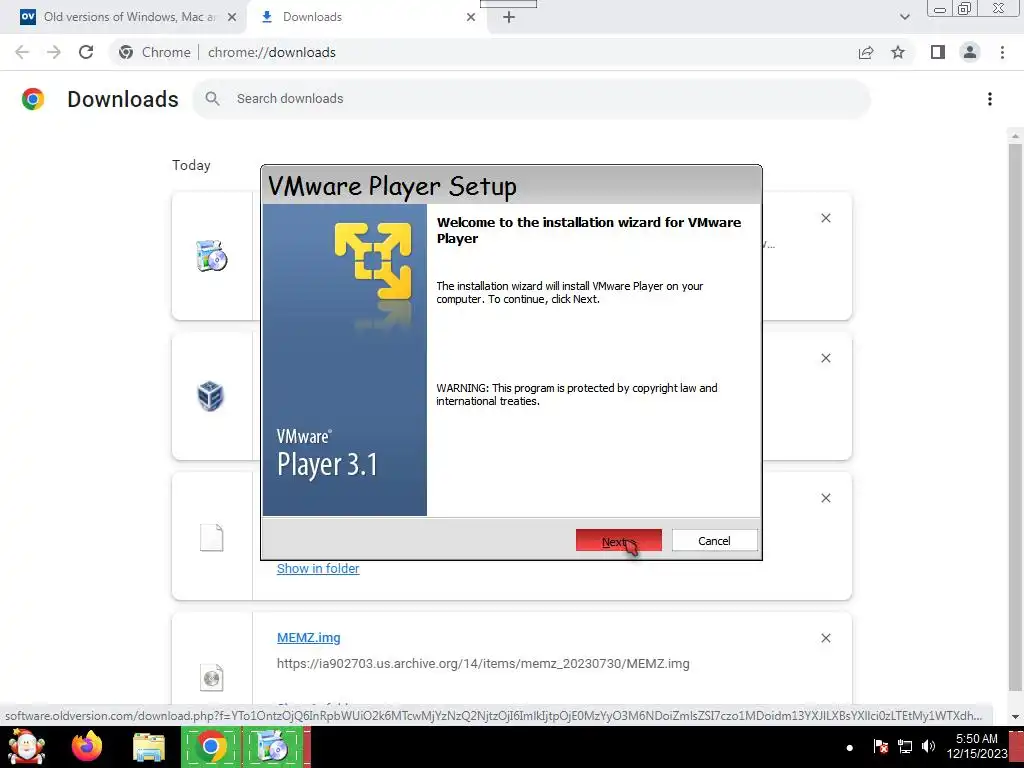Launch Firefox from taskbar
The width and height of the screenshot is (1024, 768).
[x=87, y=746]
